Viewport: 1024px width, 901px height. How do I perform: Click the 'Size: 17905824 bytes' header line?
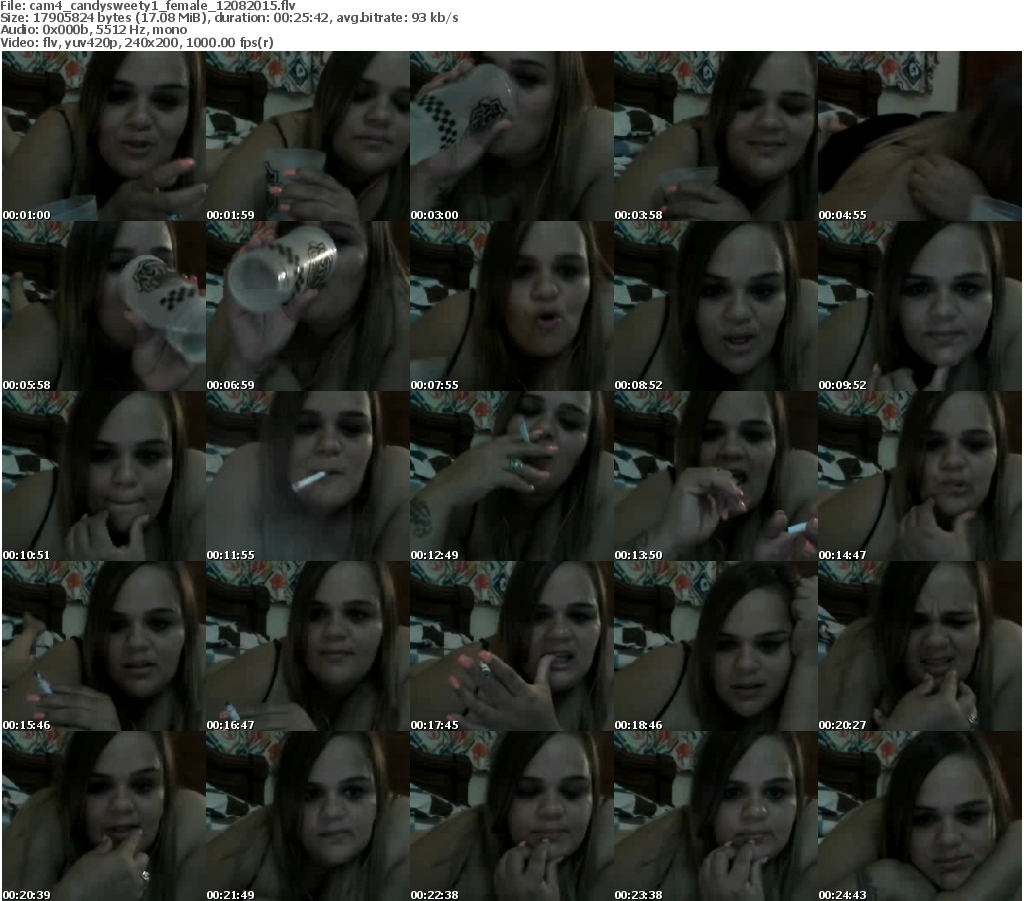(x=229, y=18)
